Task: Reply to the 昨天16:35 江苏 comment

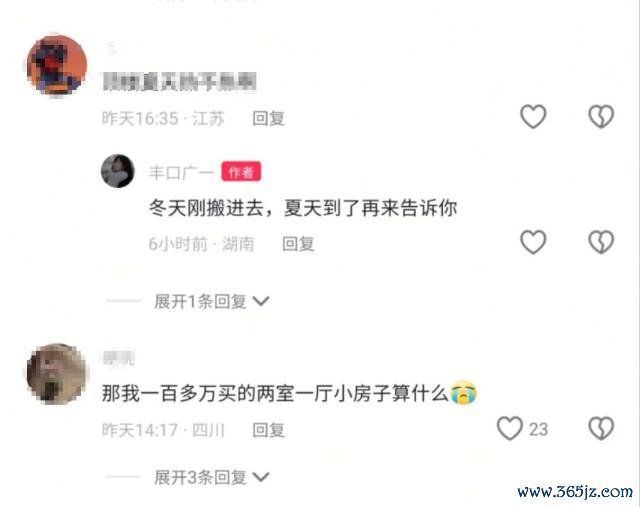Action: [x=268, y=118]
